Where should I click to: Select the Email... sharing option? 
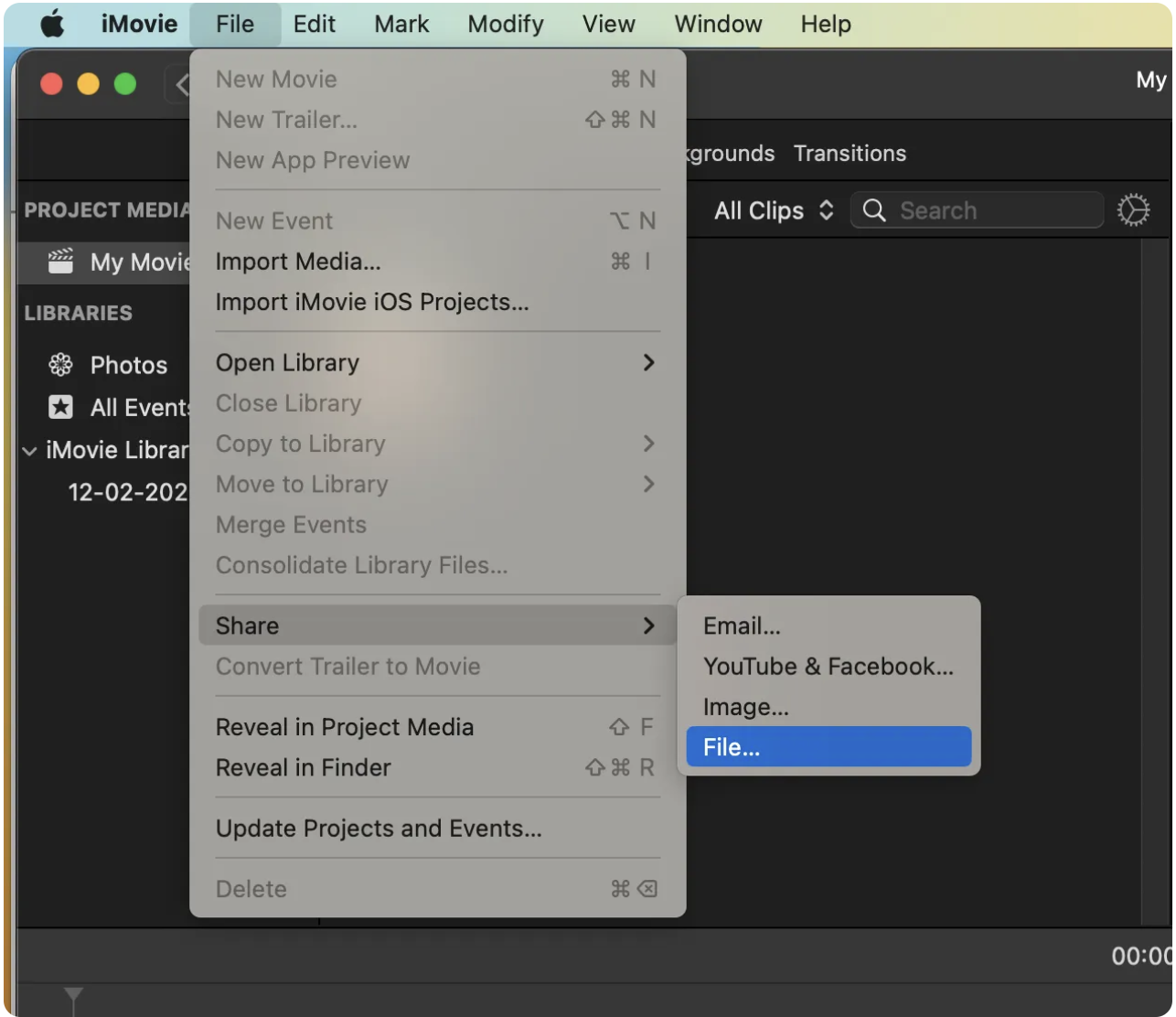pos(741,626)
